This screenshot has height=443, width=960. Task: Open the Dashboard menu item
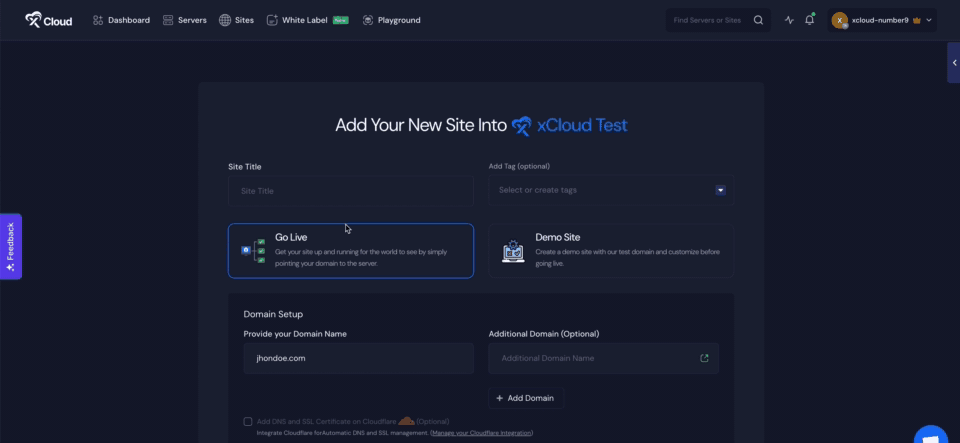[x=121, y=20]
